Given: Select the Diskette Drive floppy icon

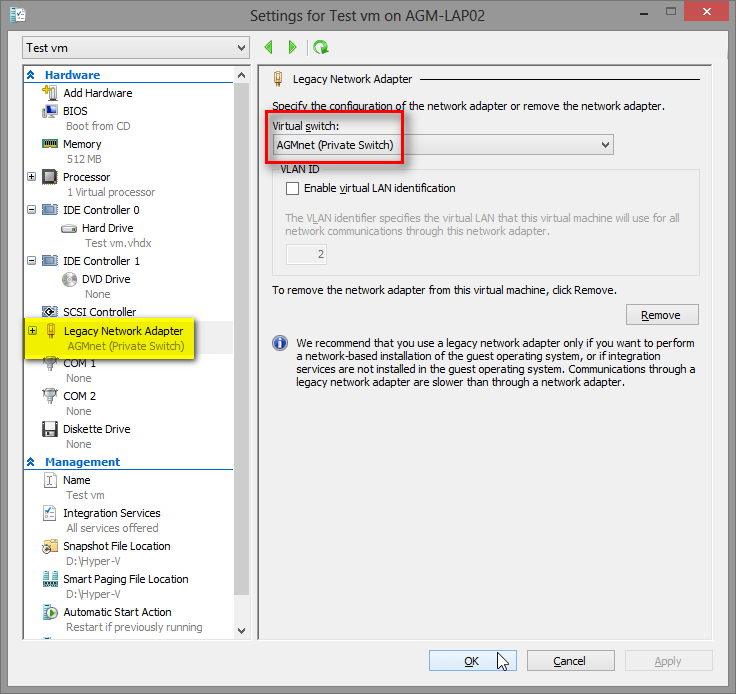Looking at the screenshot, I should click(50, 429).
